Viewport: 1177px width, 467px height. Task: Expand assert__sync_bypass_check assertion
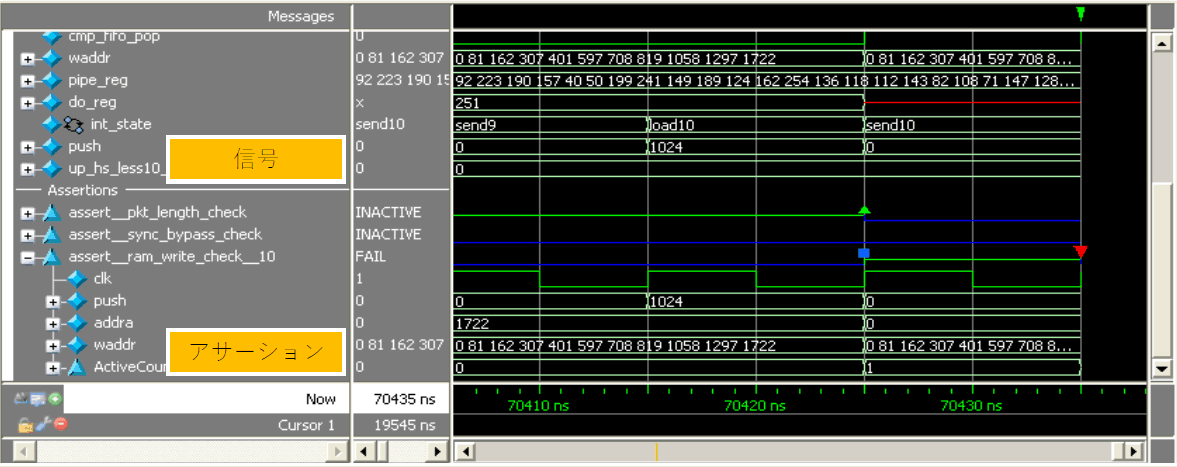tap(28, 235)
